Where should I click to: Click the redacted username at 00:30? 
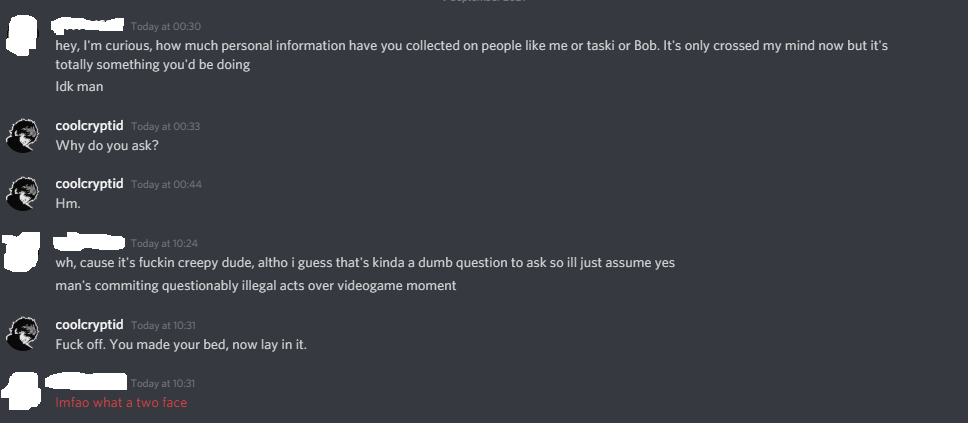click(x=90, y=23)
